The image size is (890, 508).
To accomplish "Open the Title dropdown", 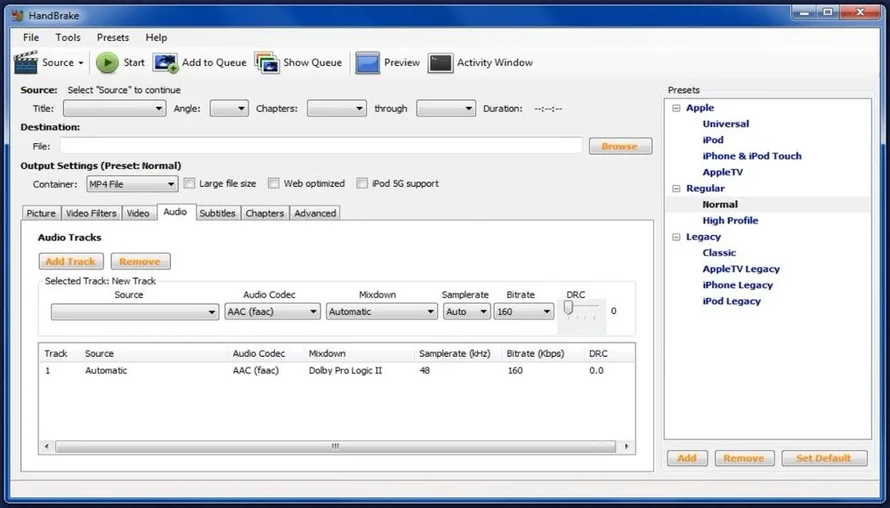I will 115,108.
